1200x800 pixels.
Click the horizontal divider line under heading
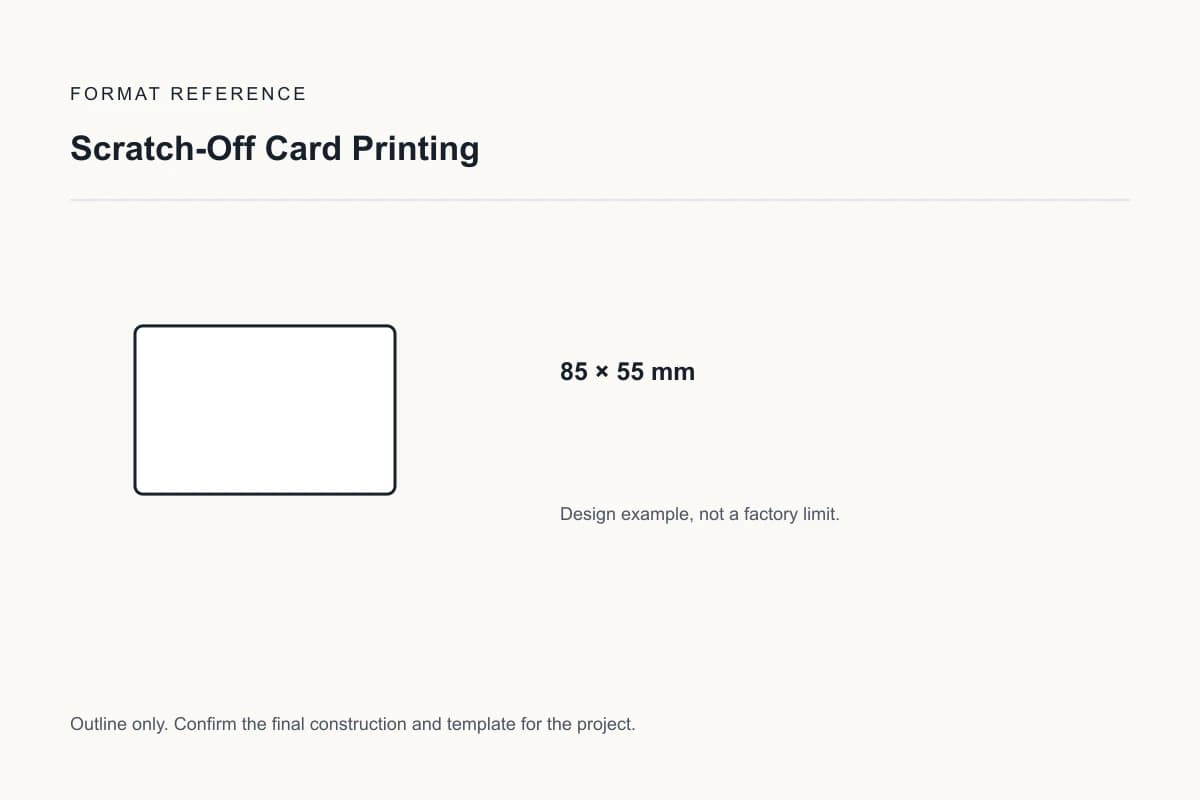[x=600, y=200]
